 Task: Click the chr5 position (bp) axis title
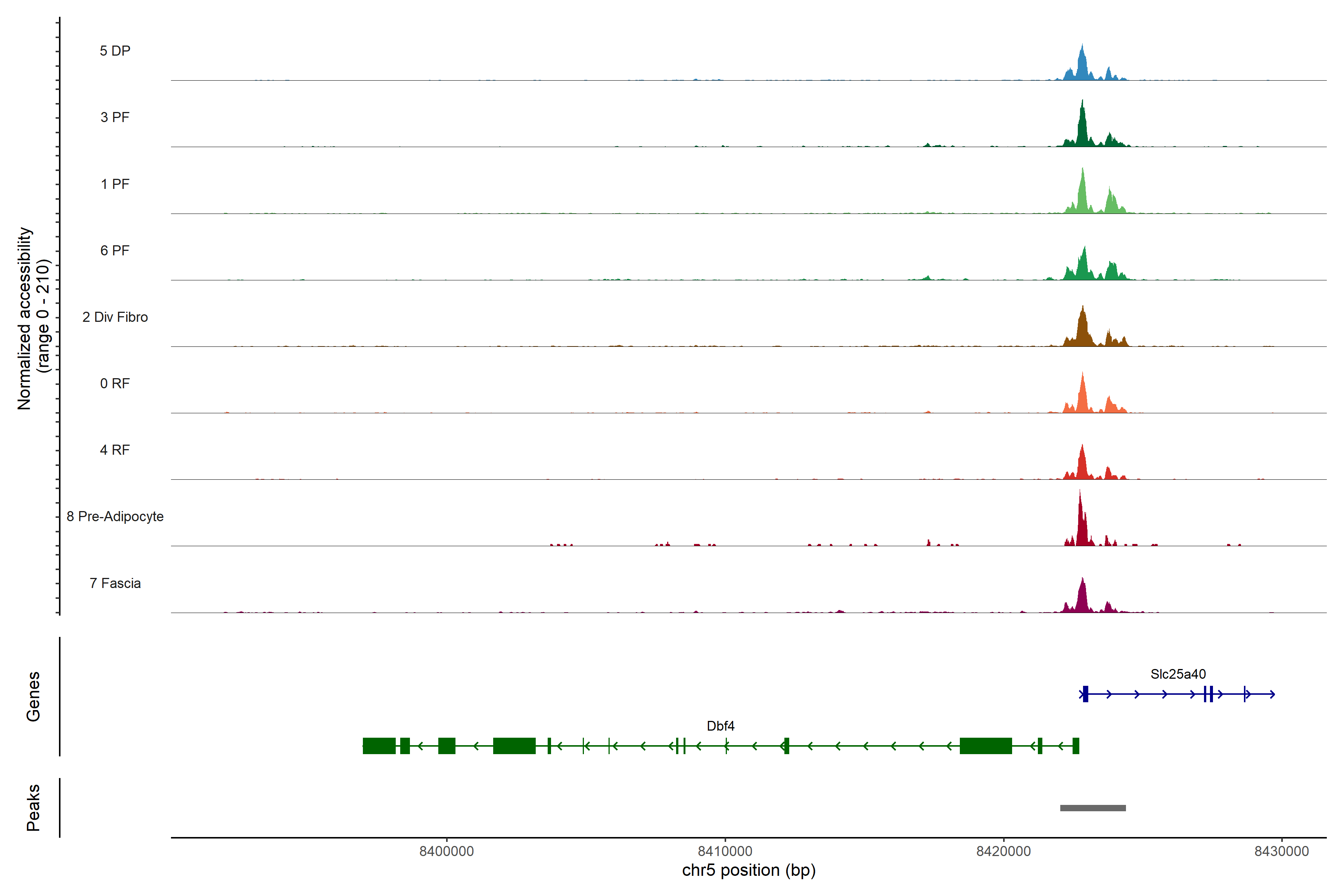point(749,870)
